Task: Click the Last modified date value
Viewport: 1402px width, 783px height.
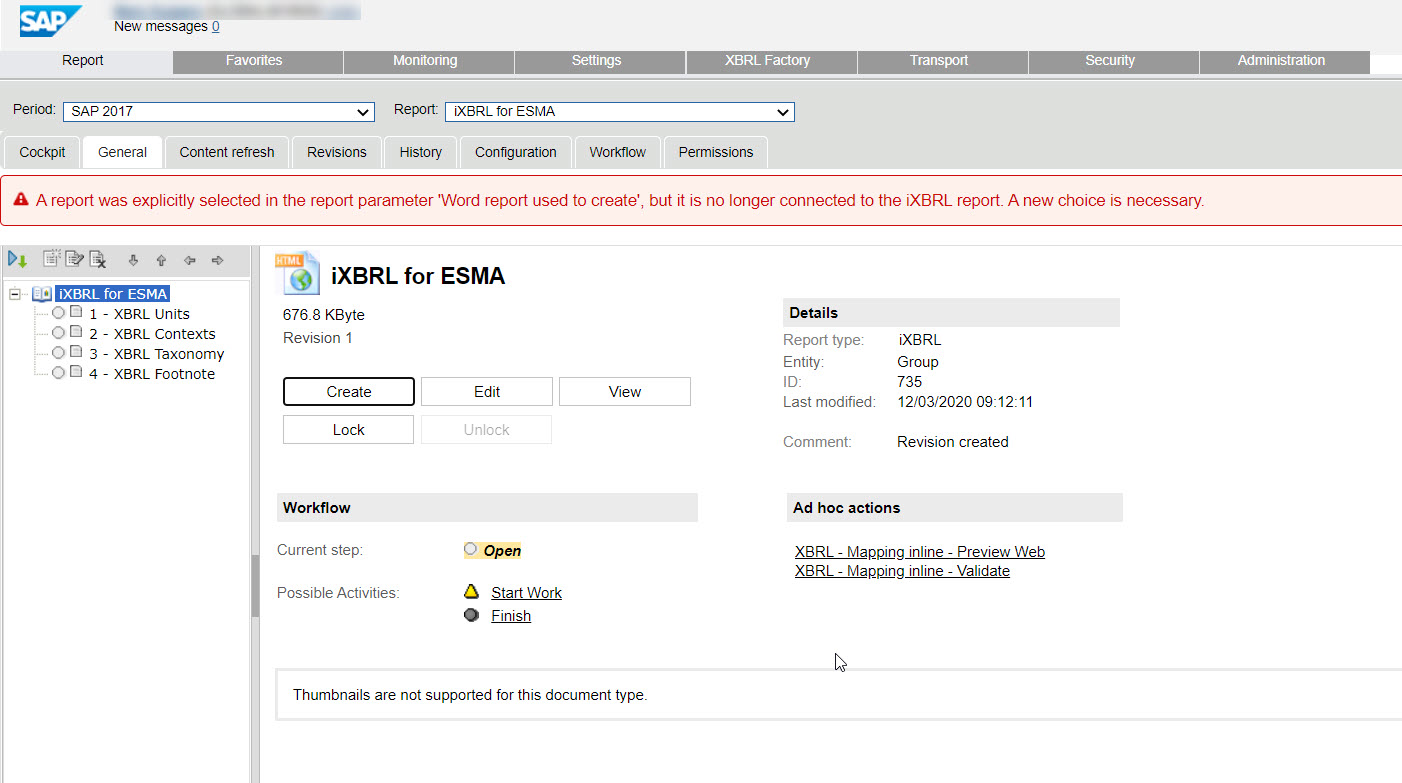Action: (965, 402)
